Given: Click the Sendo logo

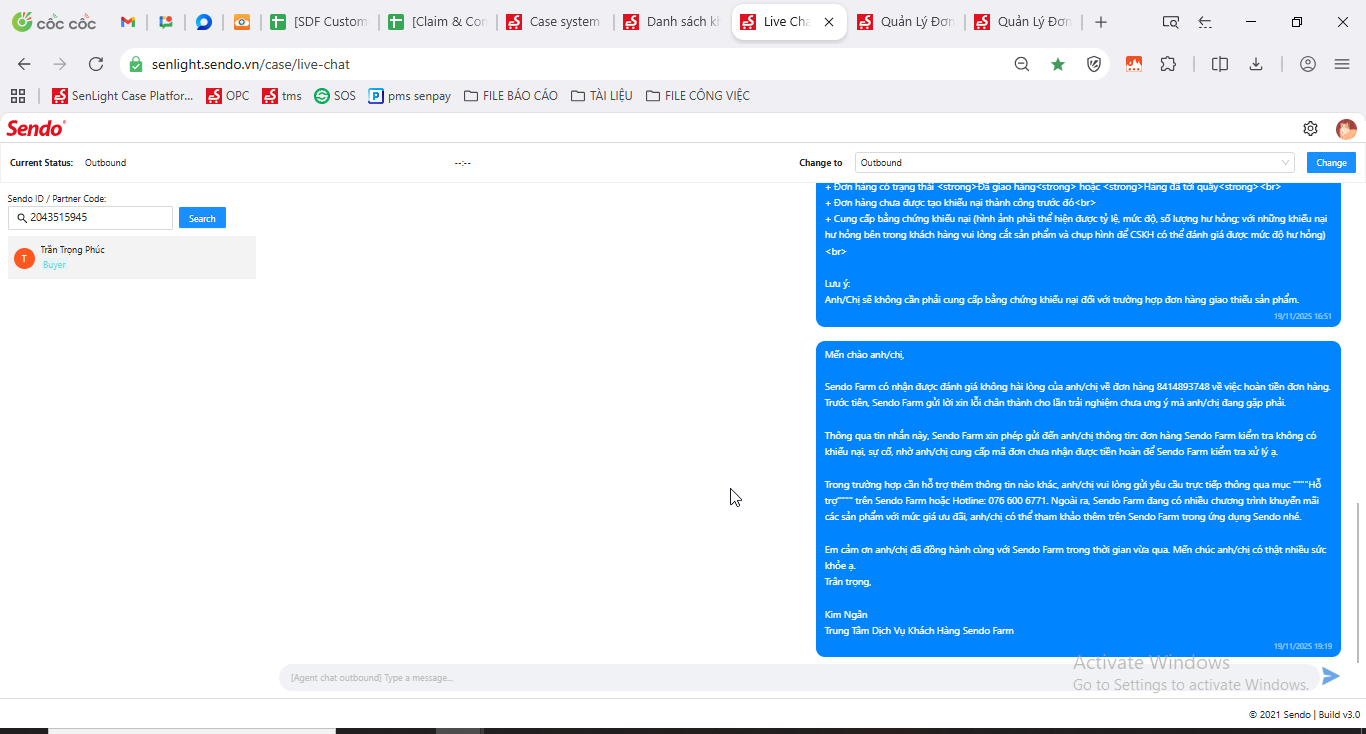Looking at the screenshot, I should (36, 128).
